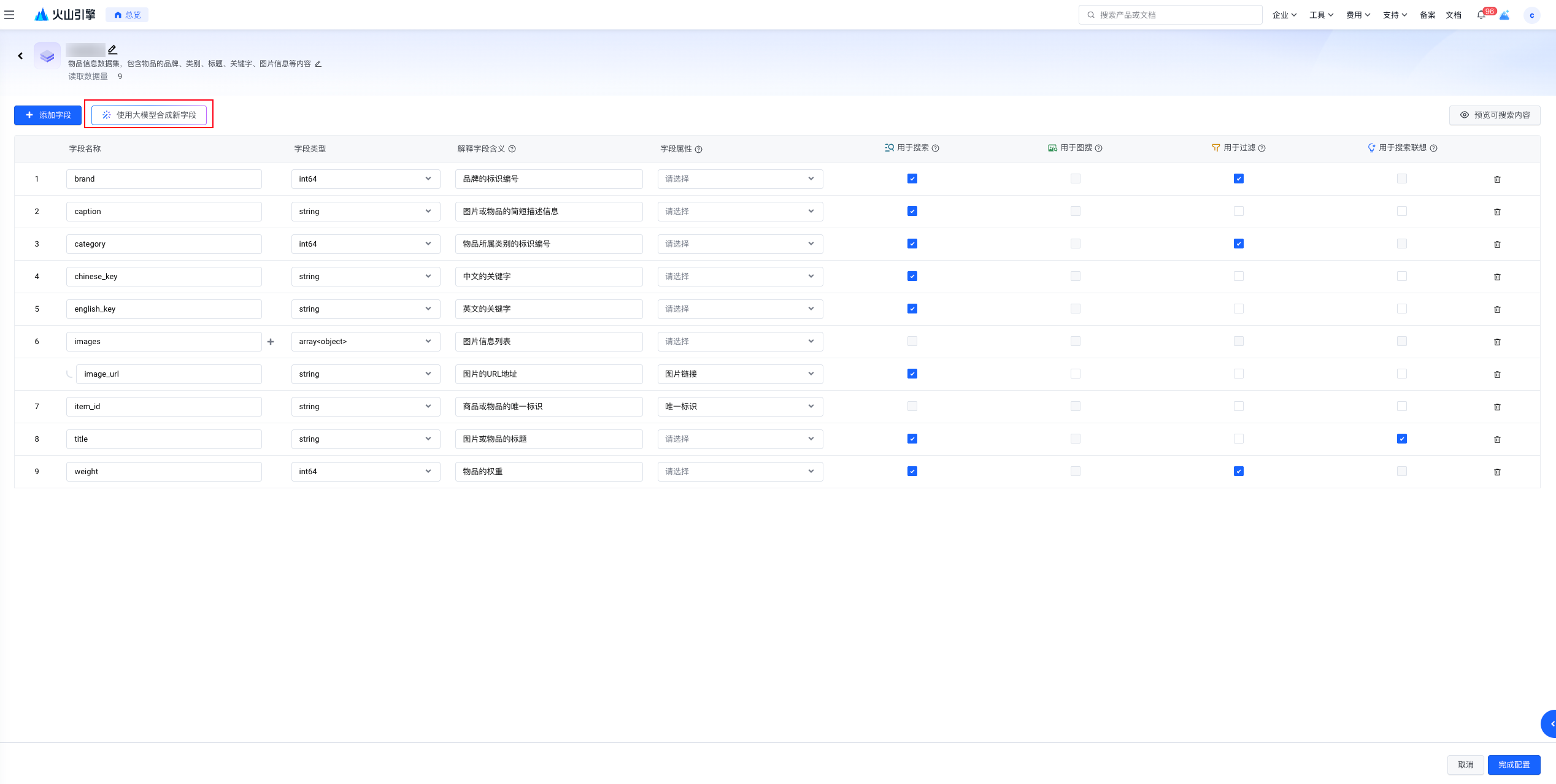Click the dataset description edit pencil
The image size is (1556, 784).
point(318,64)
